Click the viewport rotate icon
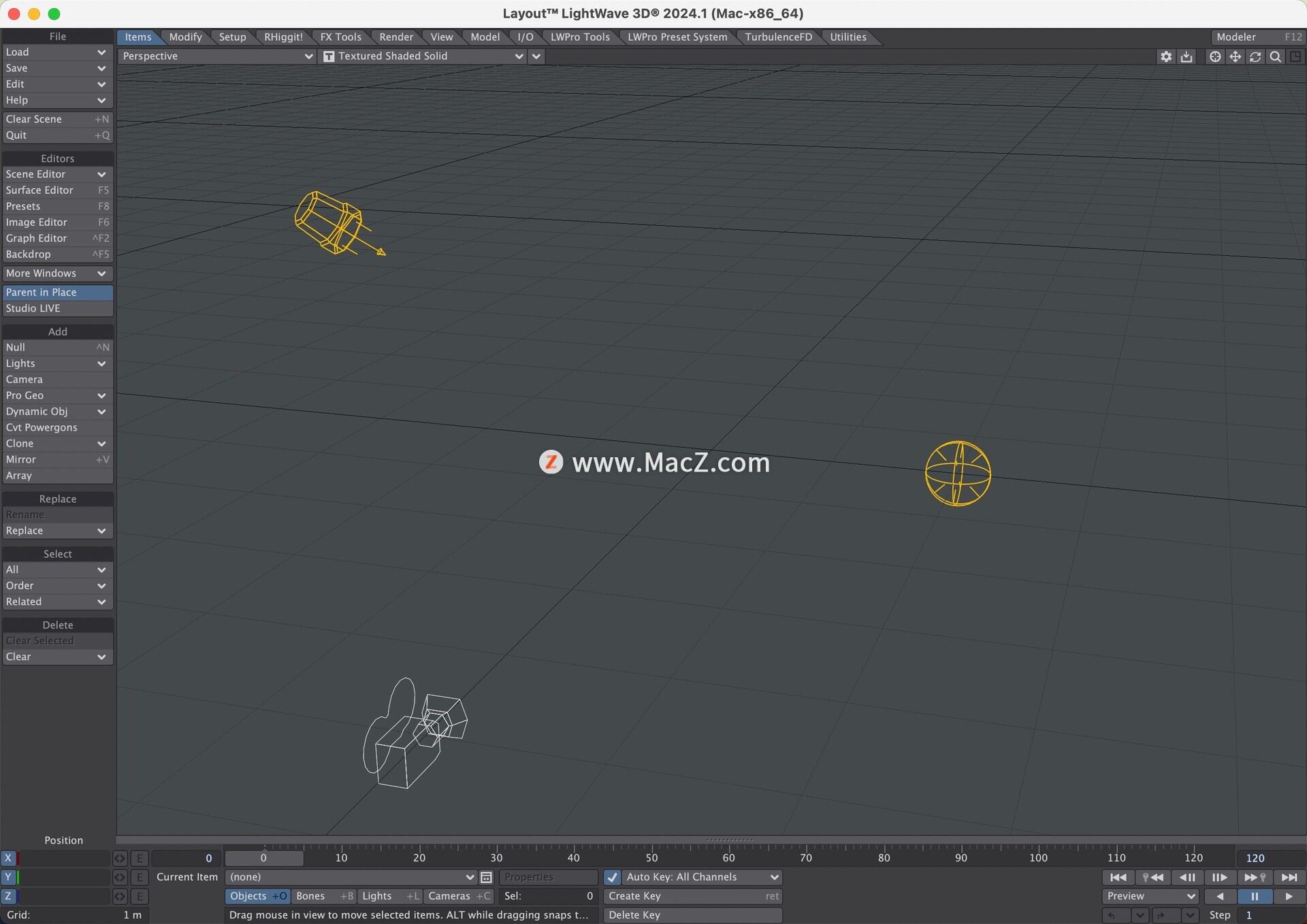 [x=1255, y=56]
